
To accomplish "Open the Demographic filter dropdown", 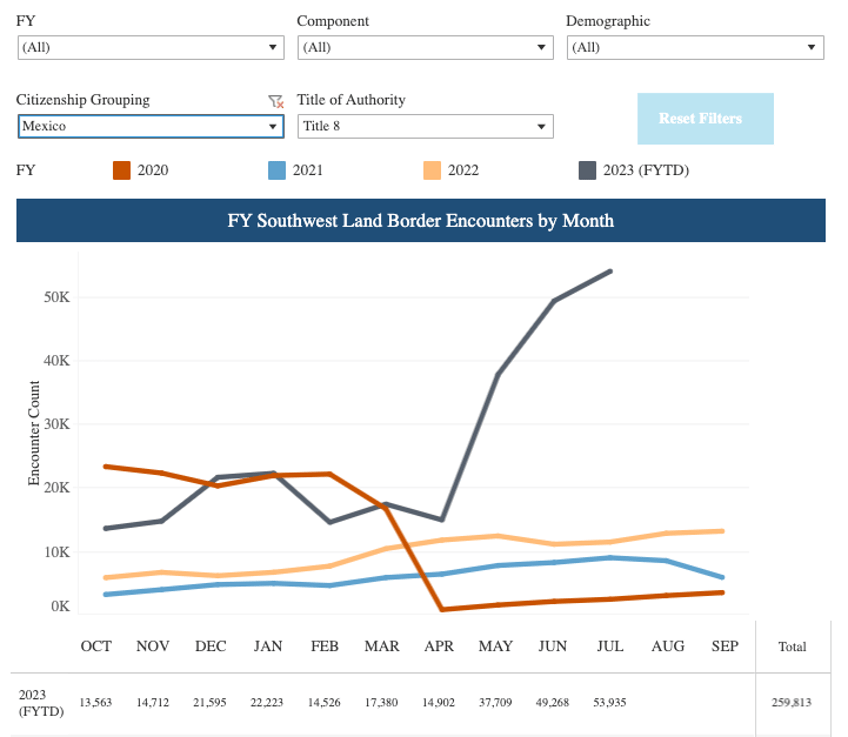I will 695,48.
